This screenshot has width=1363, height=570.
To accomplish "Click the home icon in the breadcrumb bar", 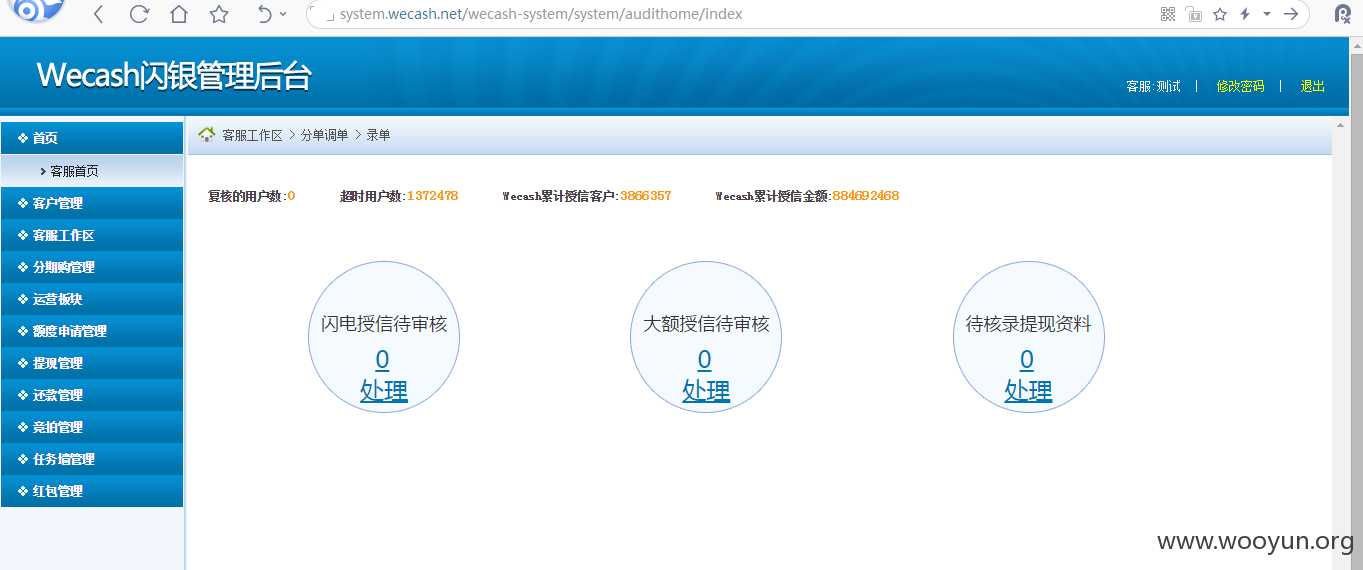I will tap(207, 134).
